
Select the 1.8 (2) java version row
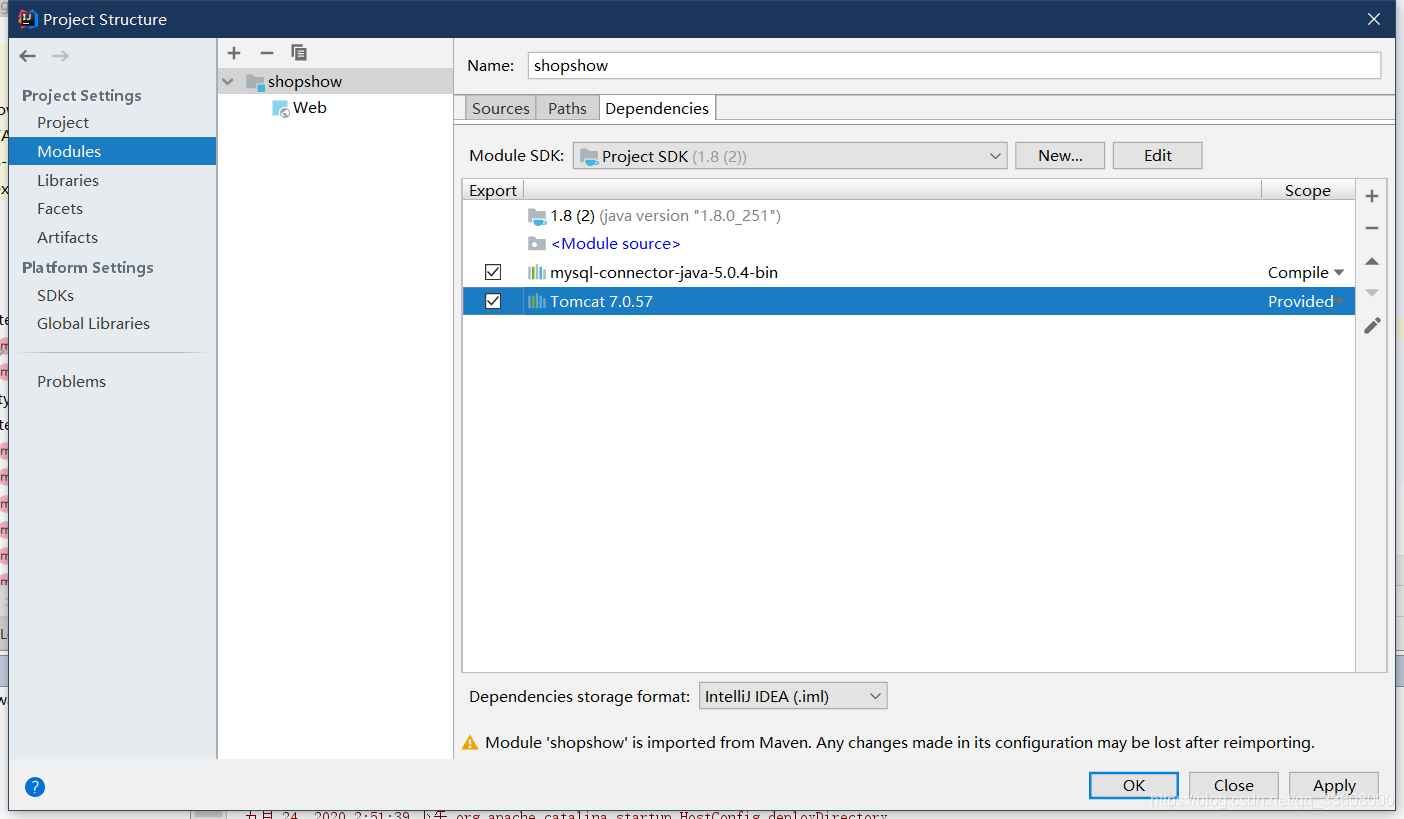[908, 216]
